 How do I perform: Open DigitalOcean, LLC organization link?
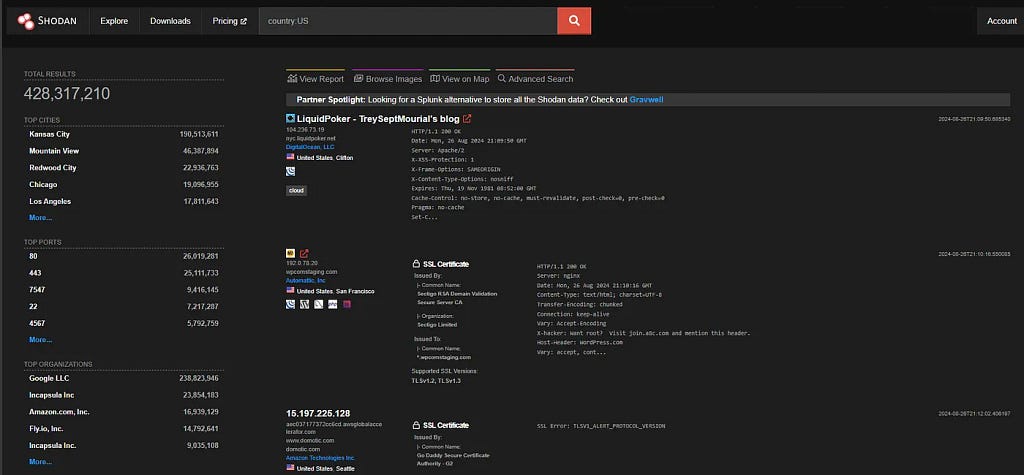pyautogui.click(x=310, y=147)
